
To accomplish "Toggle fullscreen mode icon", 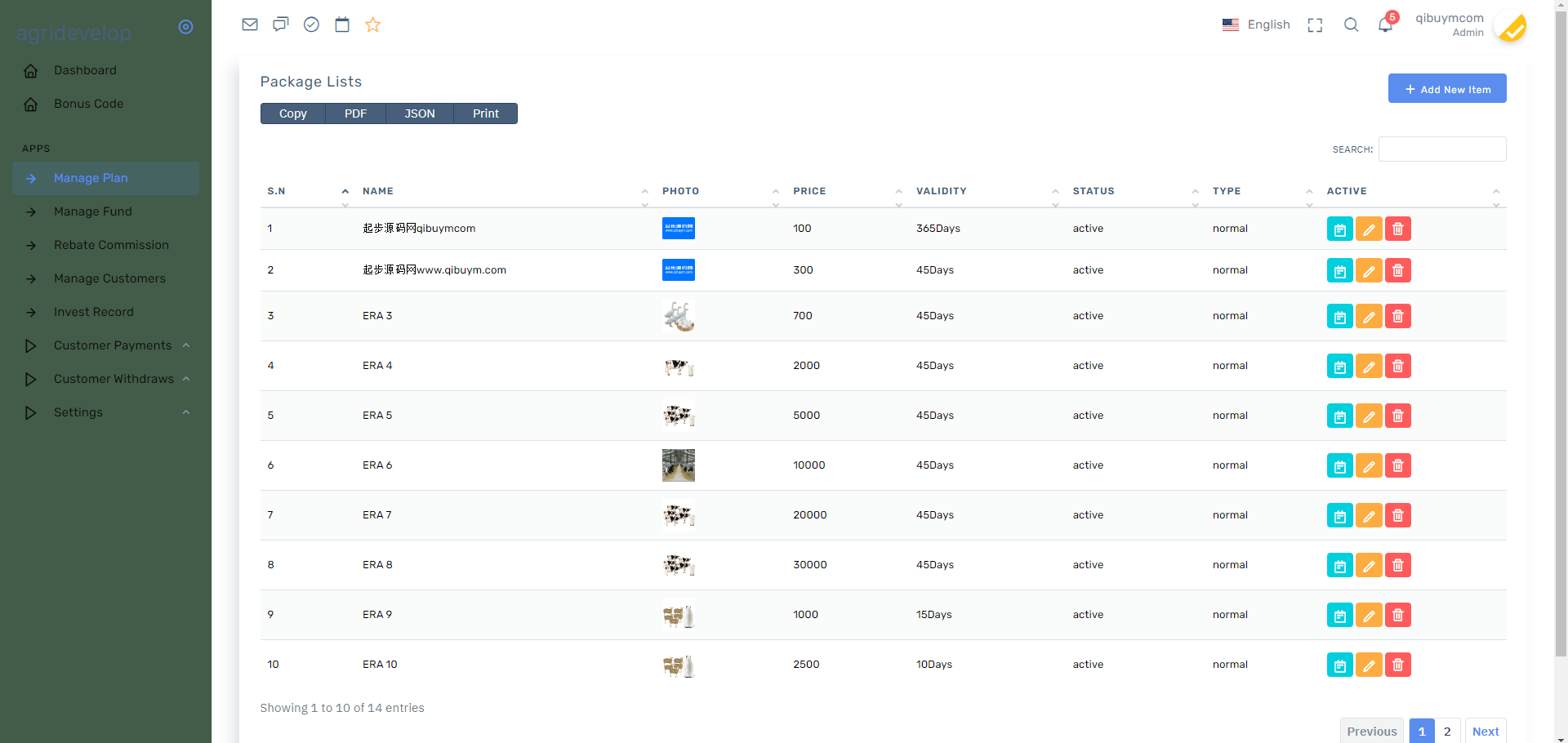I will pyautogui.click(x=1315, y=25).
